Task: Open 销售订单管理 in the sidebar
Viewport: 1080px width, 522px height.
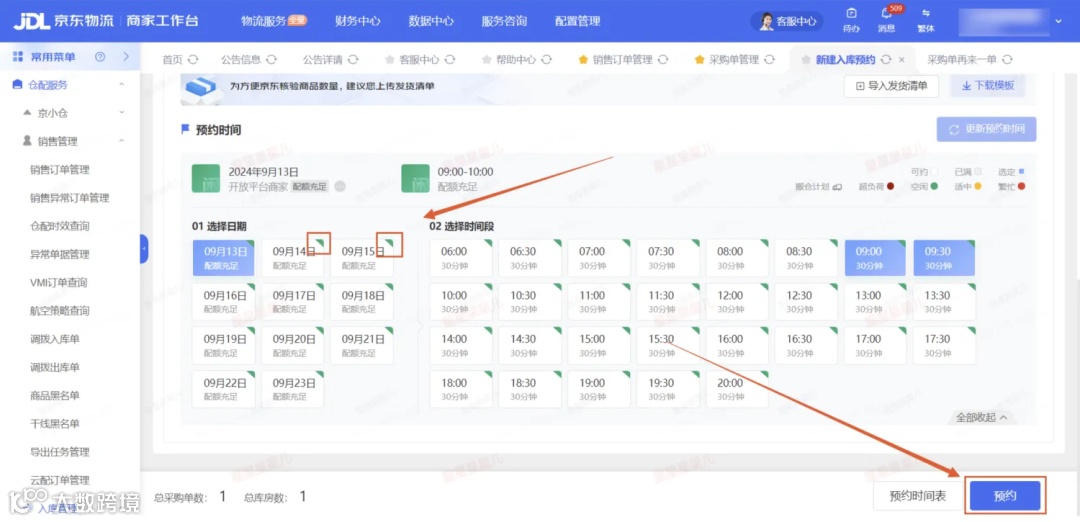Action: tap(60, 169)
